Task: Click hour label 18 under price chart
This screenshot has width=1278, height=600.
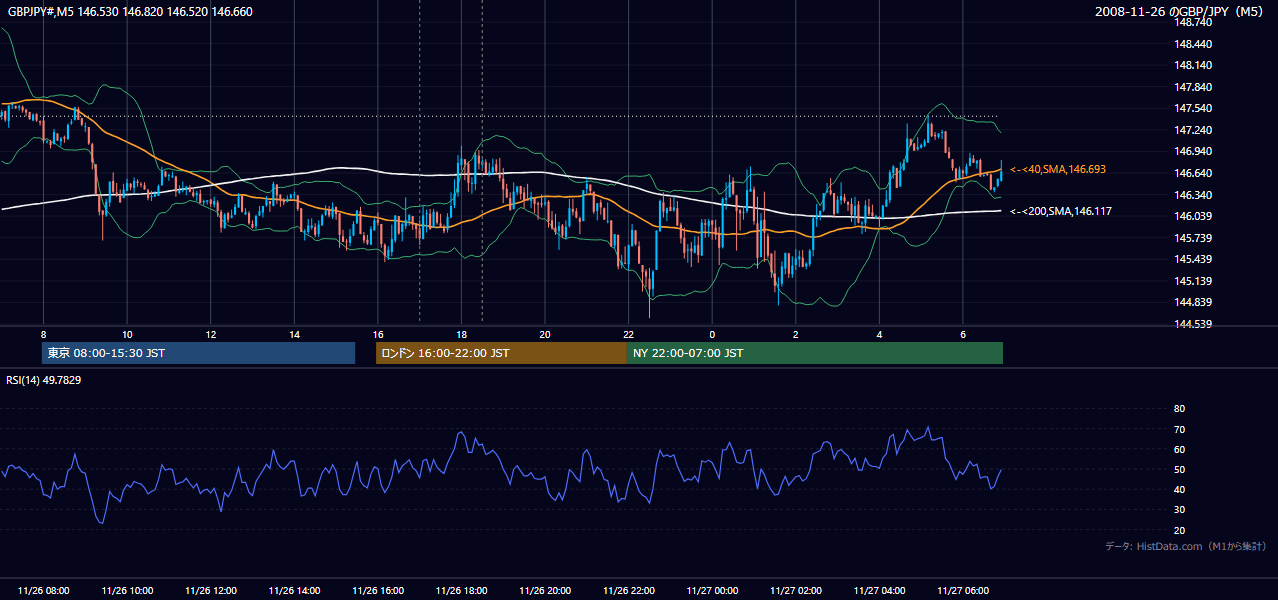Action: [x=461, y=334]
